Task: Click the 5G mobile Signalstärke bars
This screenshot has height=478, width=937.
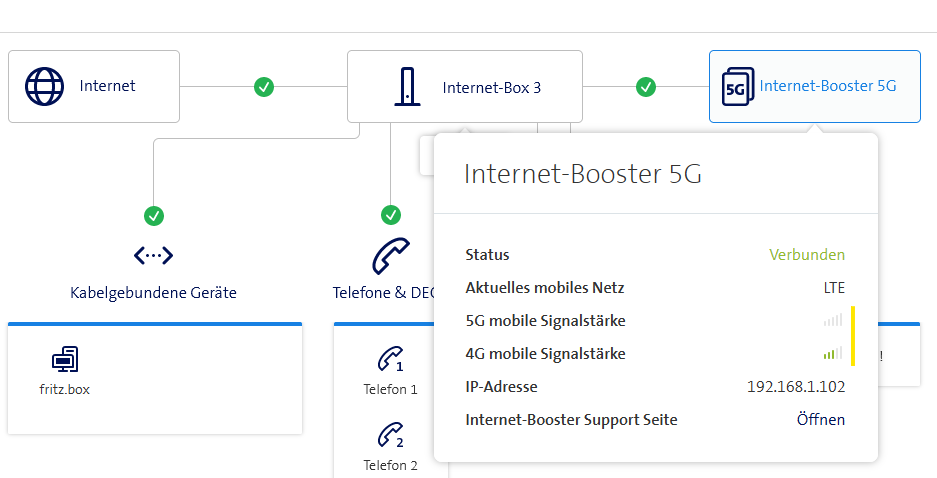Action: [833, 321]
